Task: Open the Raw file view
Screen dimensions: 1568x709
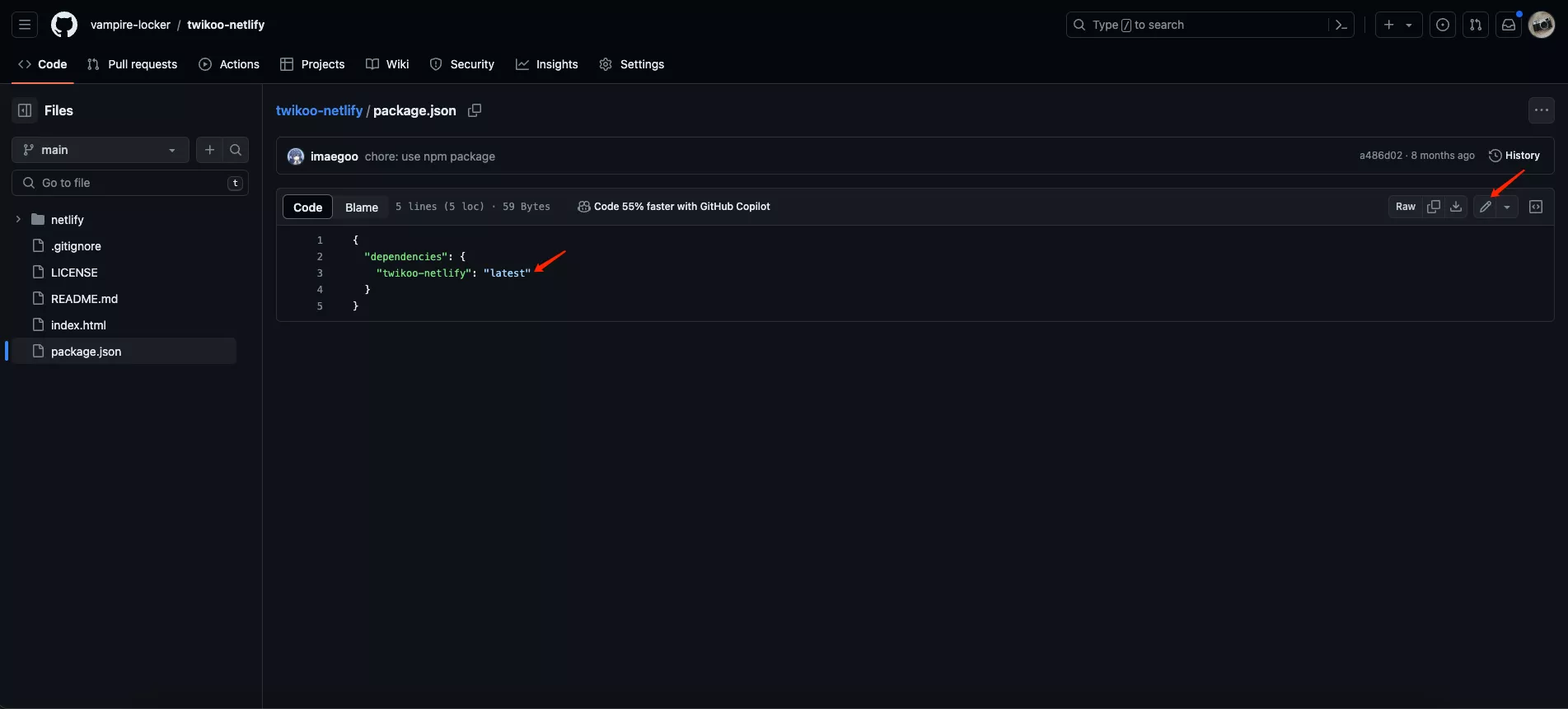Action: click(x=1406, y=207)
